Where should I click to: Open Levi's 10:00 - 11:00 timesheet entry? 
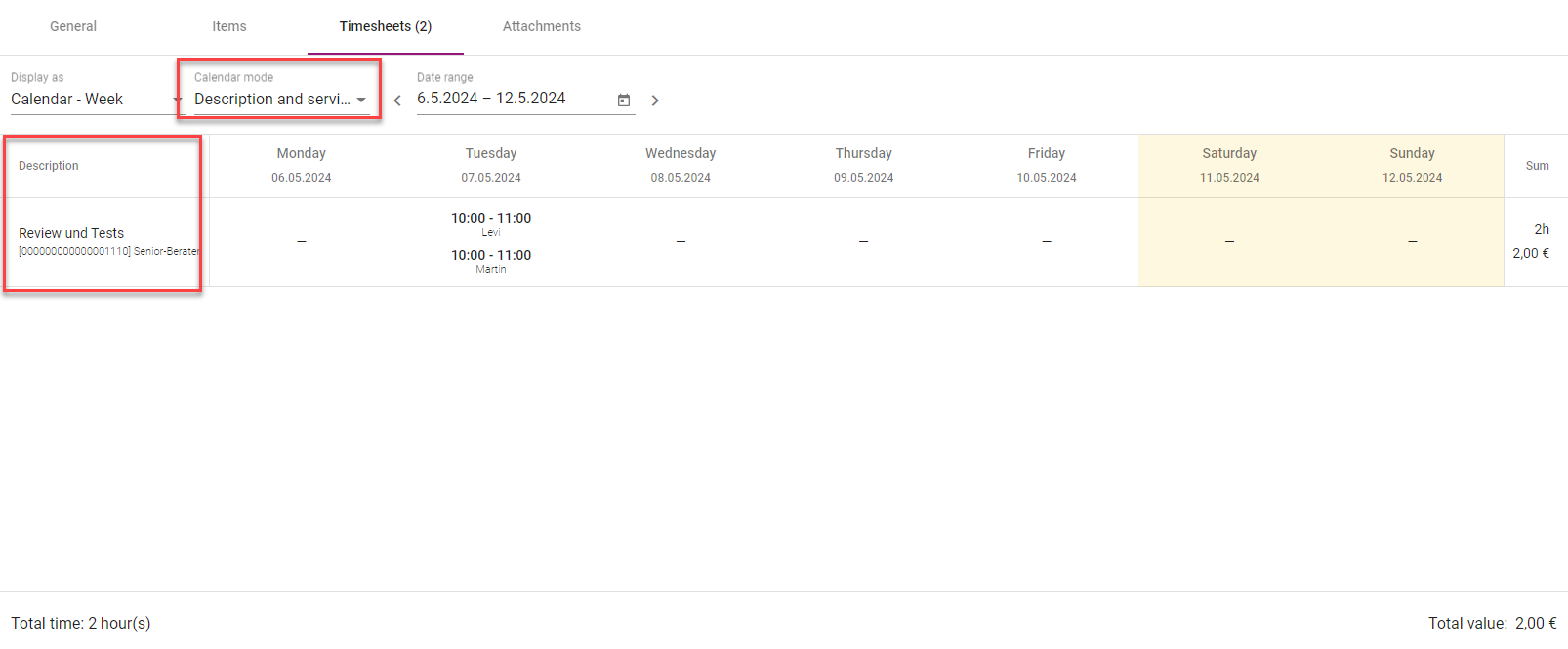(491, 223)
